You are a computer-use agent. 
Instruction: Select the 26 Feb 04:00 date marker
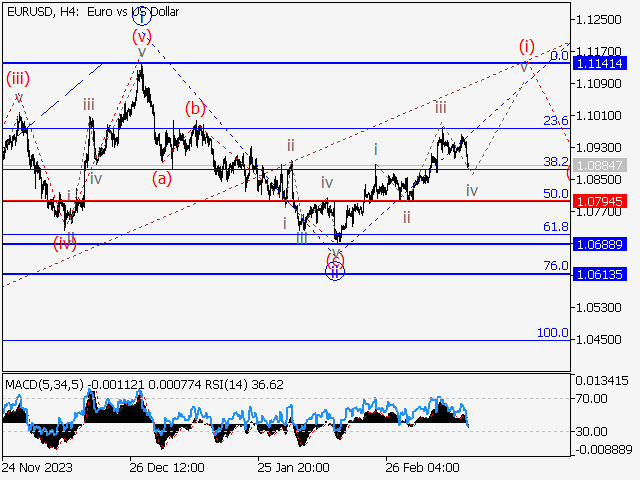pos(424,467)
